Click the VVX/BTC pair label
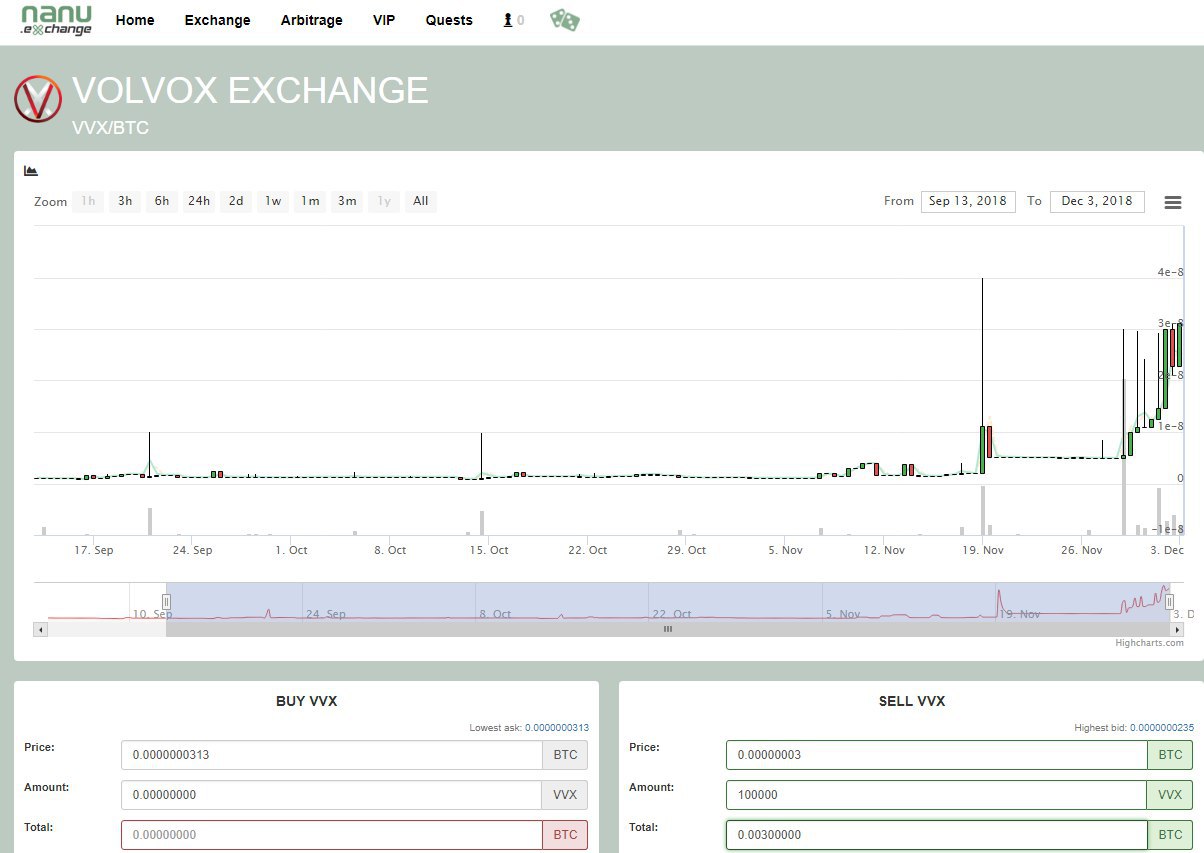The image size is (1204, 853). pyautogui.click(x=110, y=128)
